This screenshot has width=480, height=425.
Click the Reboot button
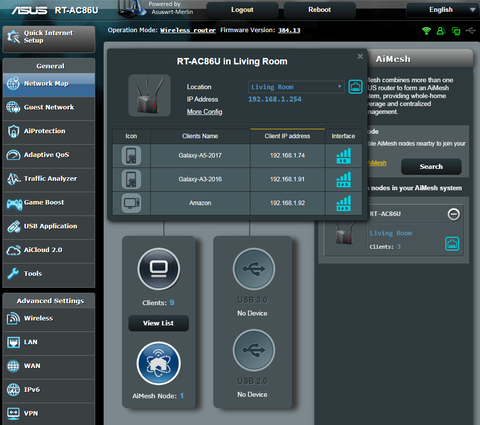click(x=319, y=10)
